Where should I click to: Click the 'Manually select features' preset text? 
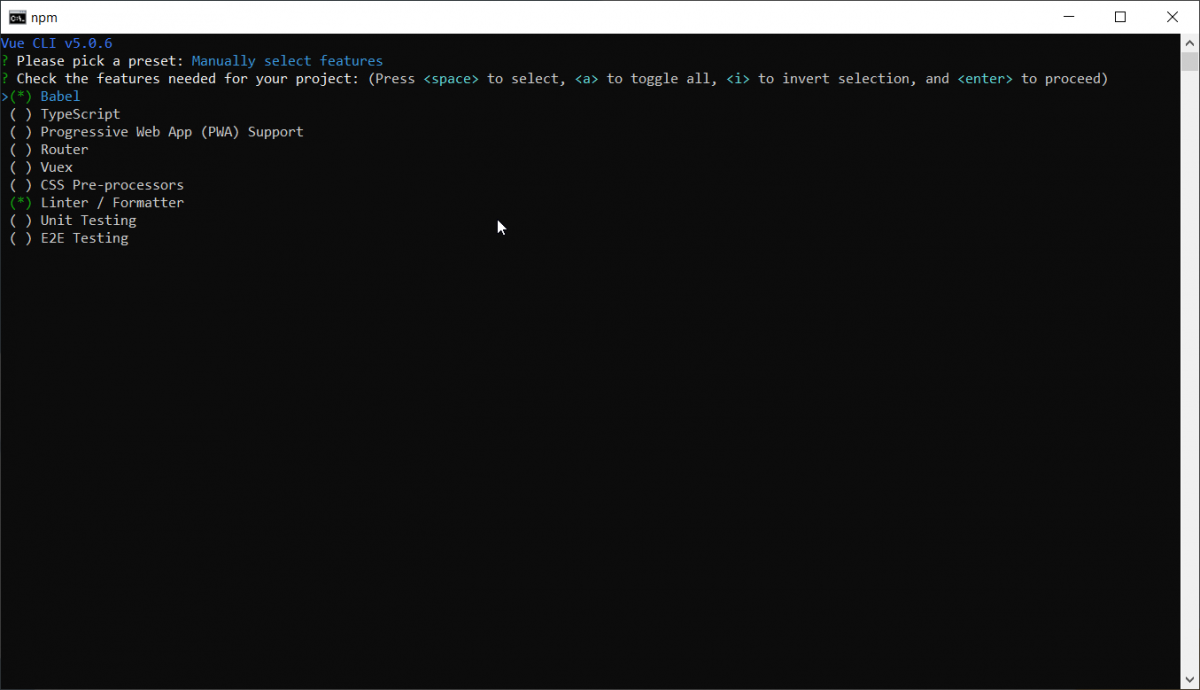click(x=287, y=60)
